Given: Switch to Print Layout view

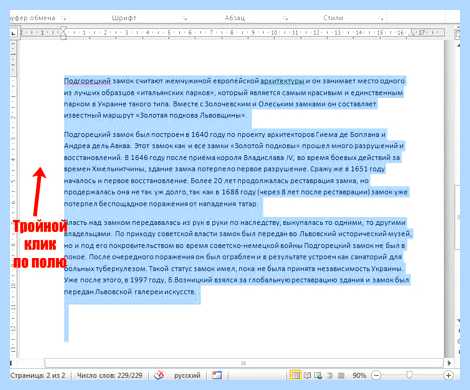Looking at the screenshot, I should (295, 376).
